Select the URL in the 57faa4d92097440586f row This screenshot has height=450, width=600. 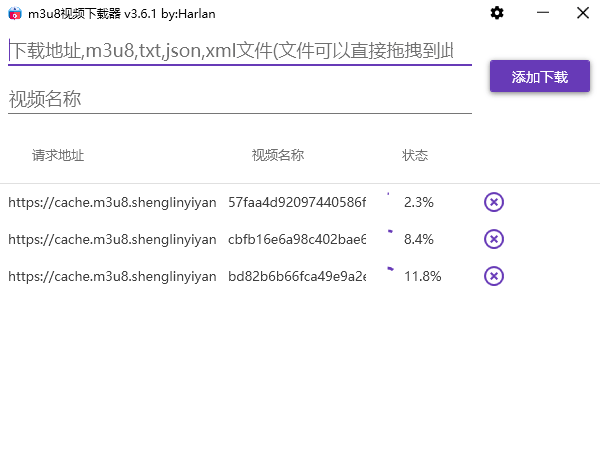[112, 202]
